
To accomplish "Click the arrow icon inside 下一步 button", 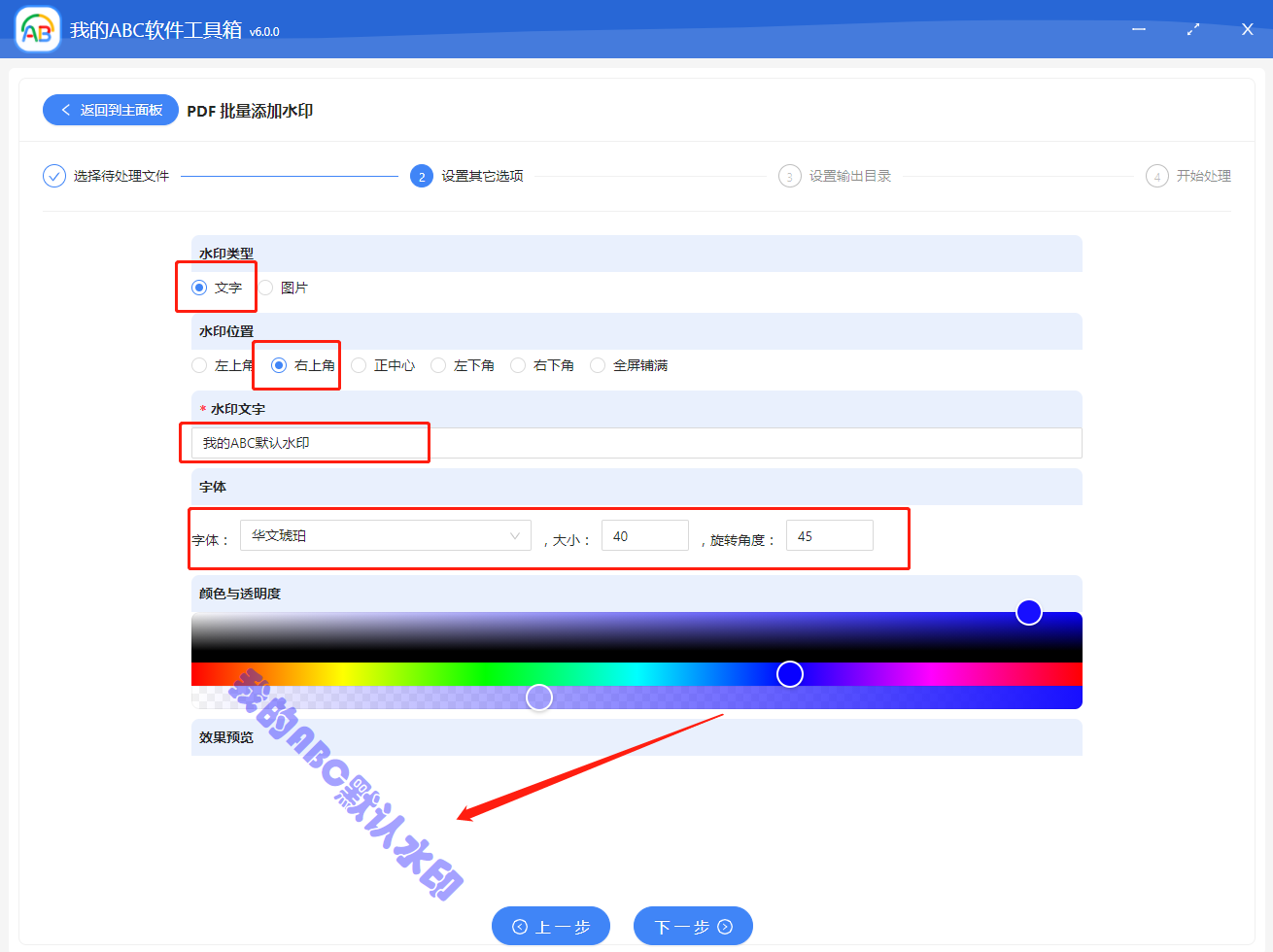I will pyautogui.click(x=725, y=926).
